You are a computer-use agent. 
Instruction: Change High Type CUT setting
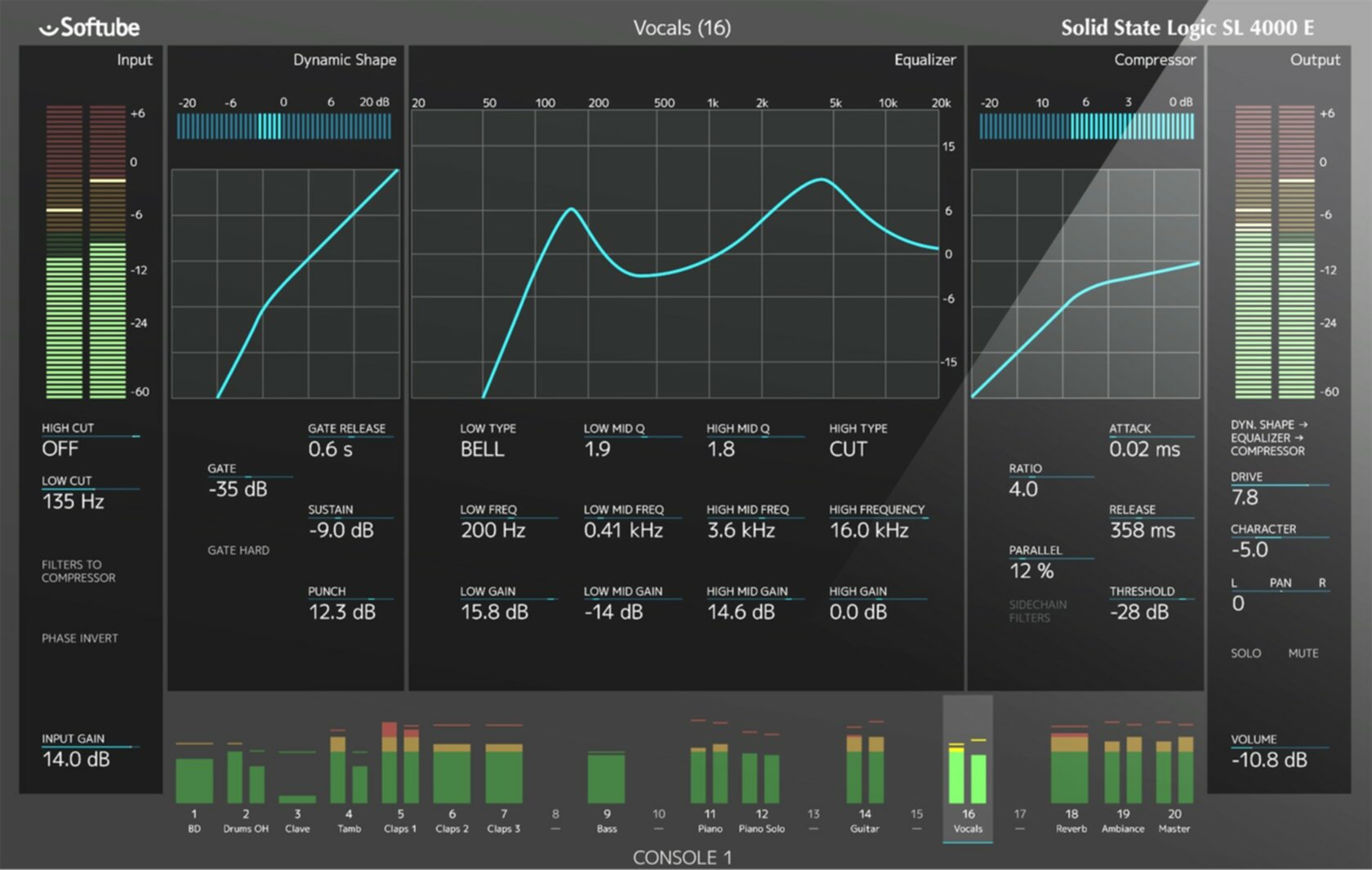pyautogui.click(x=848, y=449)
